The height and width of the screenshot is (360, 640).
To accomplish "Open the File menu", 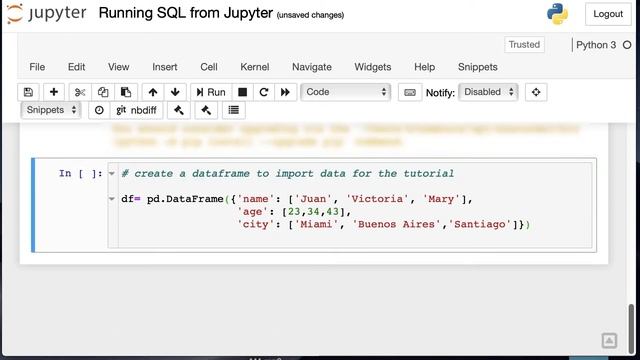I will [37, 67].
